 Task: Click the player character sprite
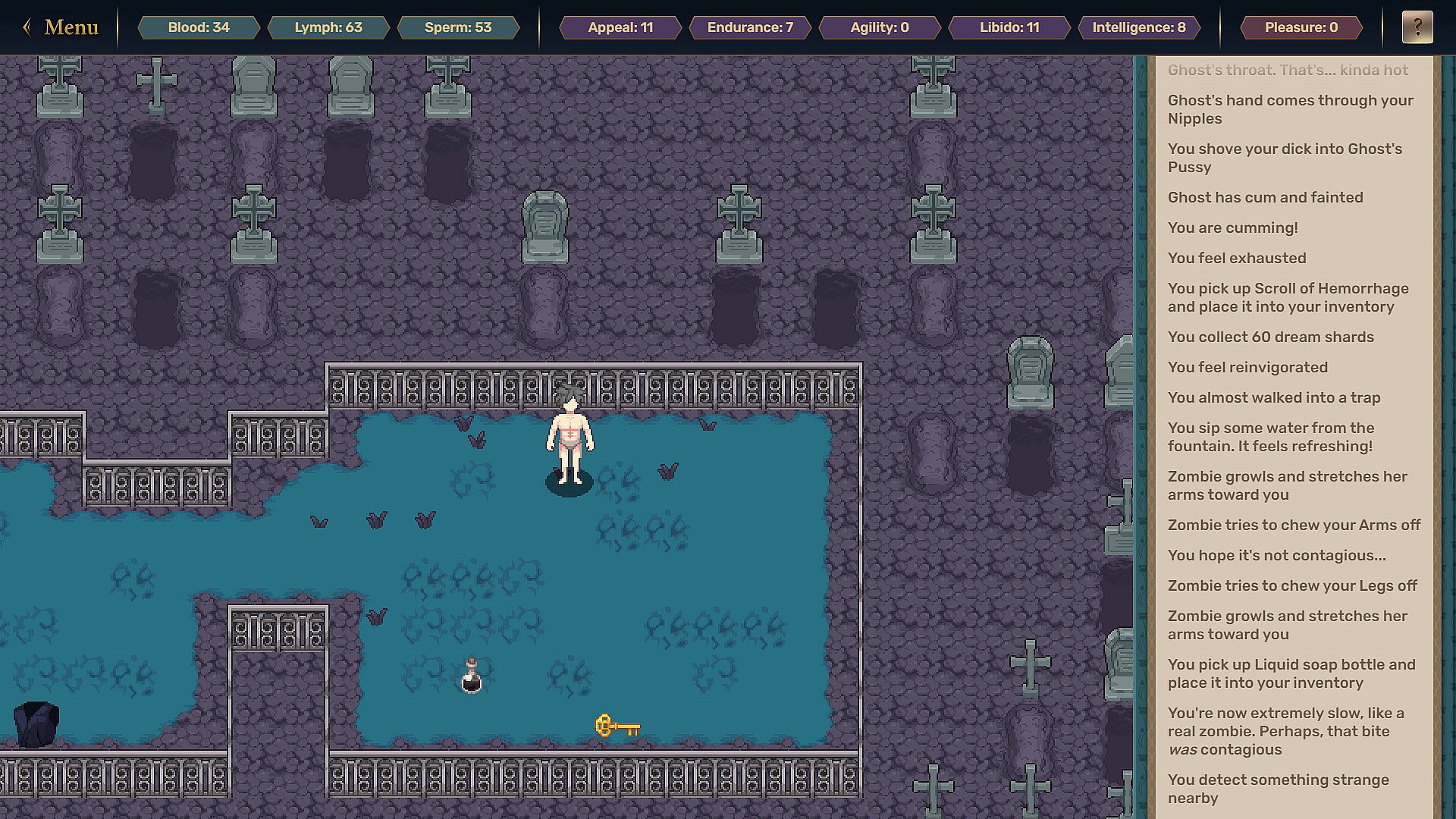click(x=570, y=440)
